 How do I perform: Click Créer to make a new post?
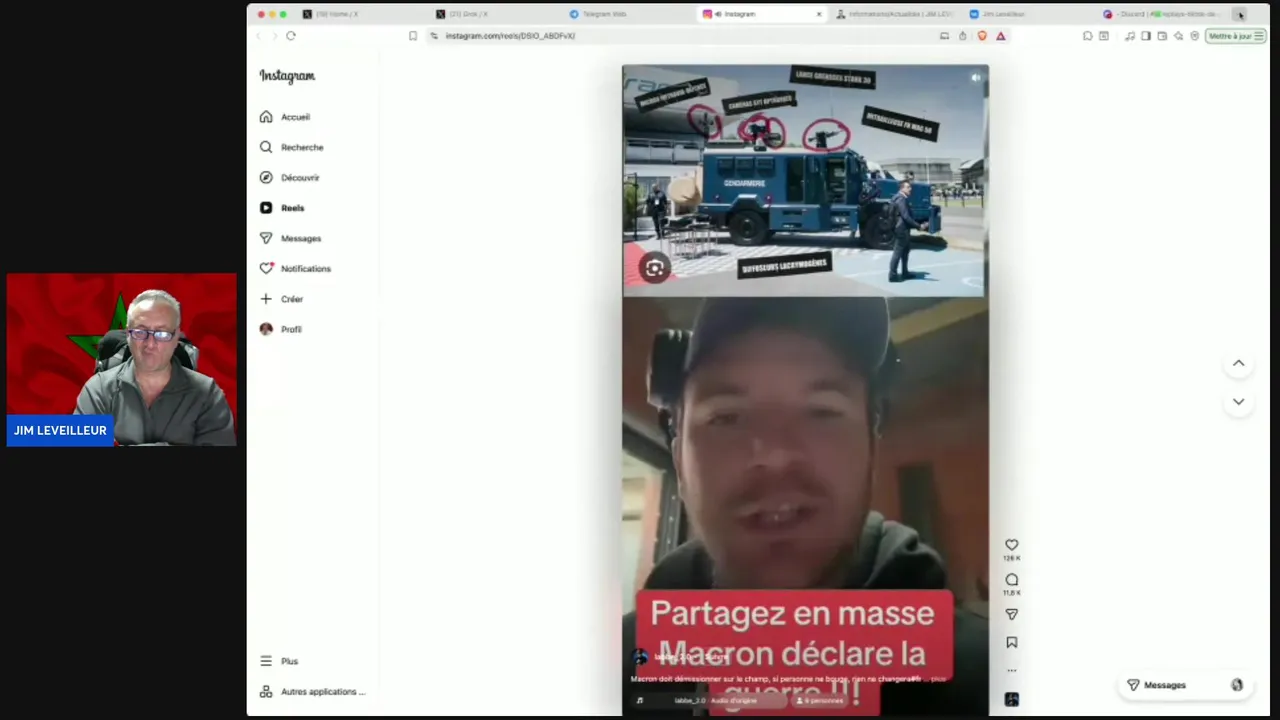pyautogui.click(x=281, y=299)
